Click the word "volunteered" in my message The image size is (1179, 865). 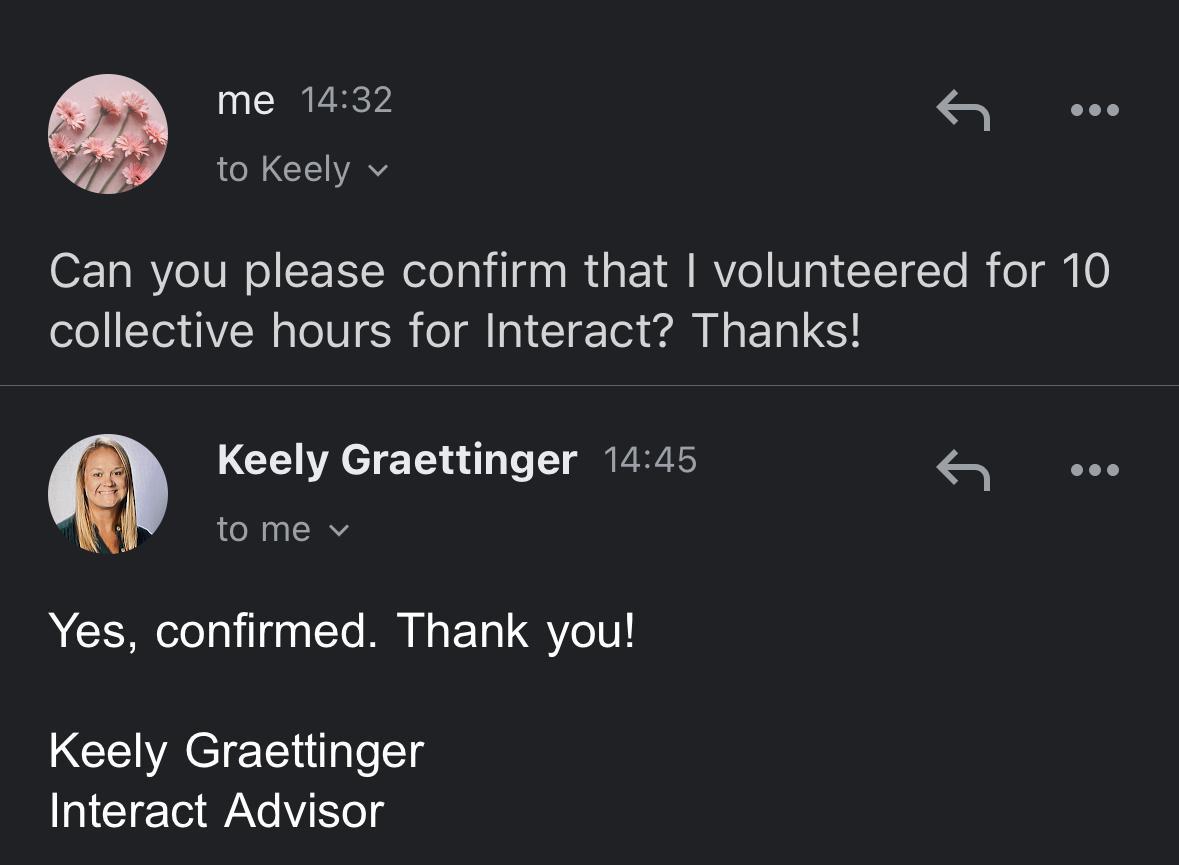pyautogui.click(x=841, y=271)
